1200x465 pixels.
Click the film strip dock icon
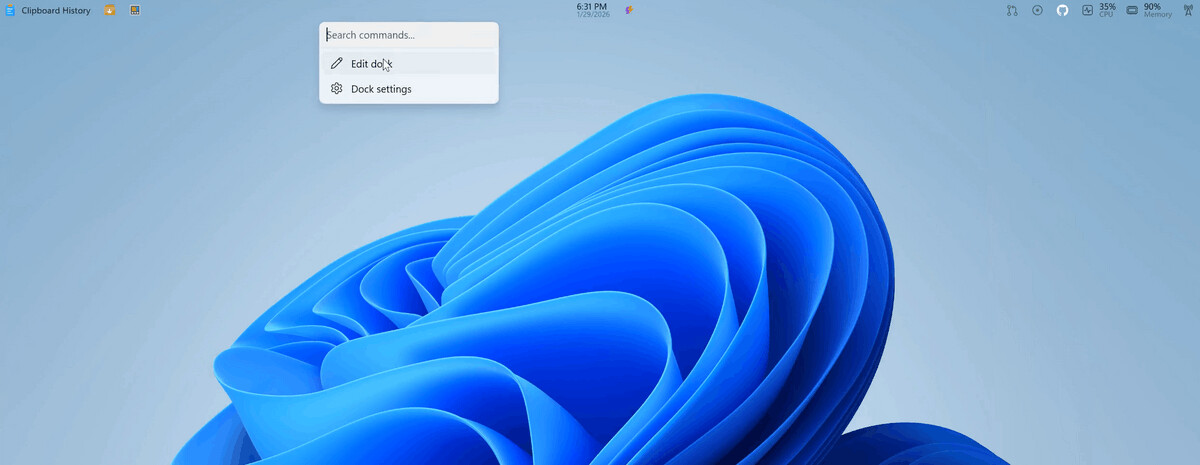tap(135, 10)
